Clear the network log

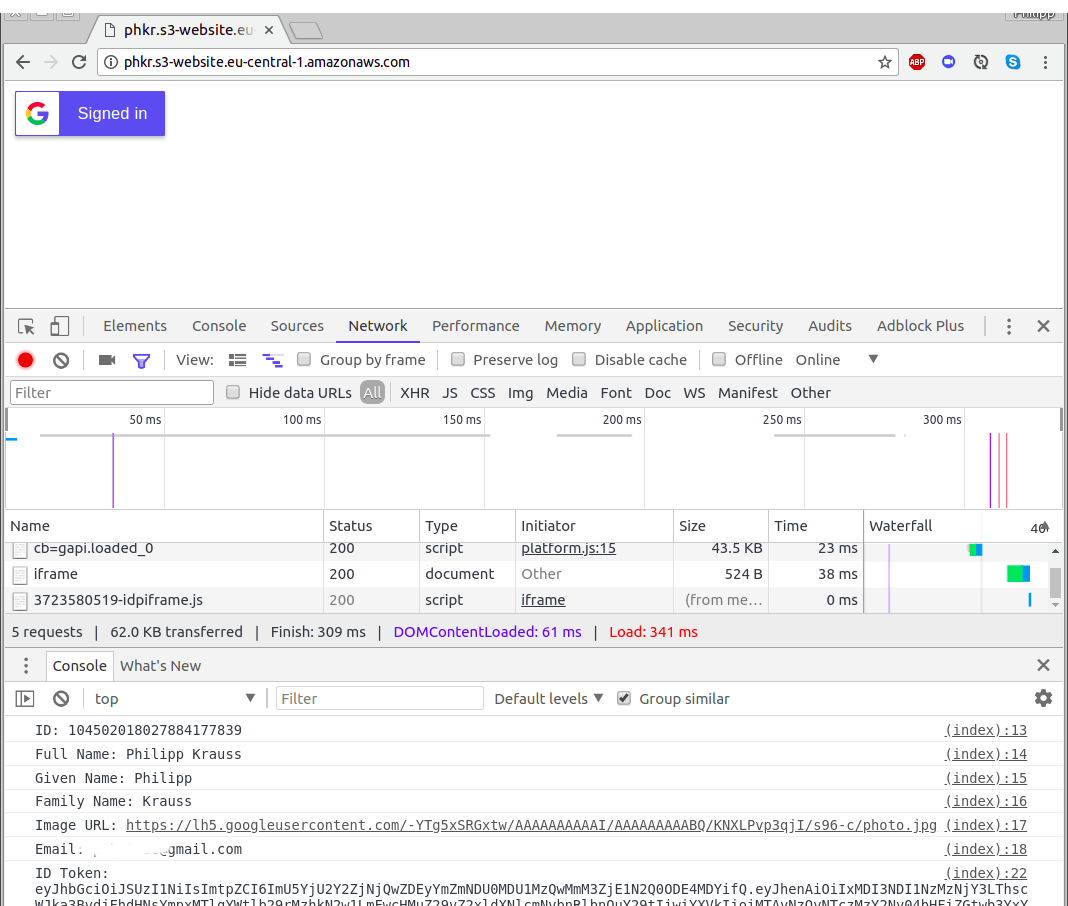tap(61, 360)
